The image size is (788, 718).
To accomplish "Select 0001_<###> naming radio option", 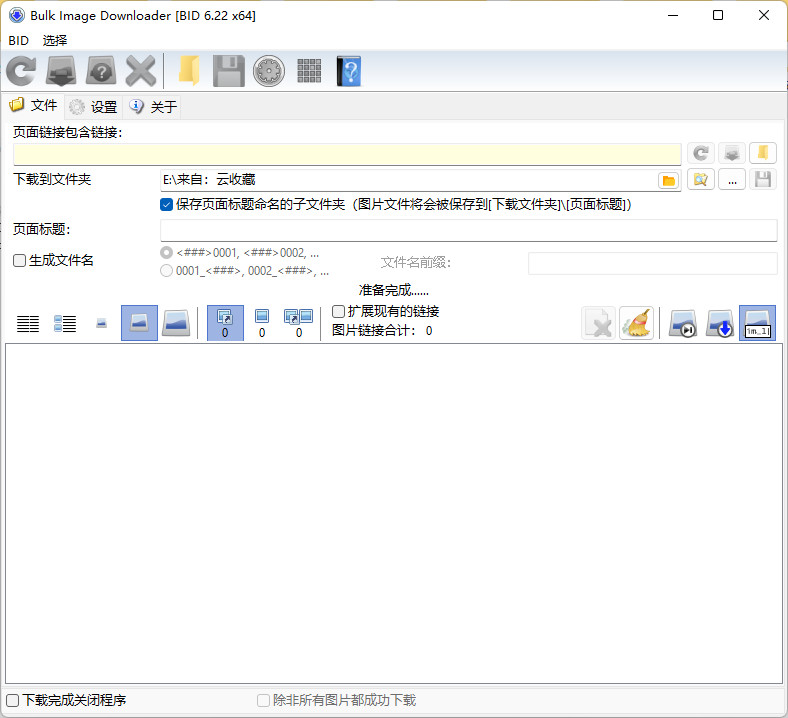I will coord(166,271).
